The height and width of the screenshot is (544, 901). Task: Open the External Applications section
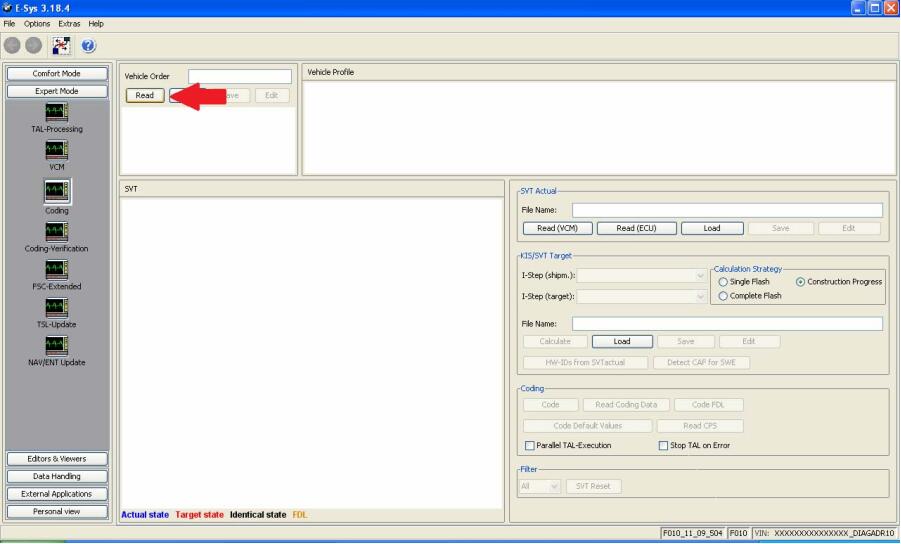[x=57, y=494]
